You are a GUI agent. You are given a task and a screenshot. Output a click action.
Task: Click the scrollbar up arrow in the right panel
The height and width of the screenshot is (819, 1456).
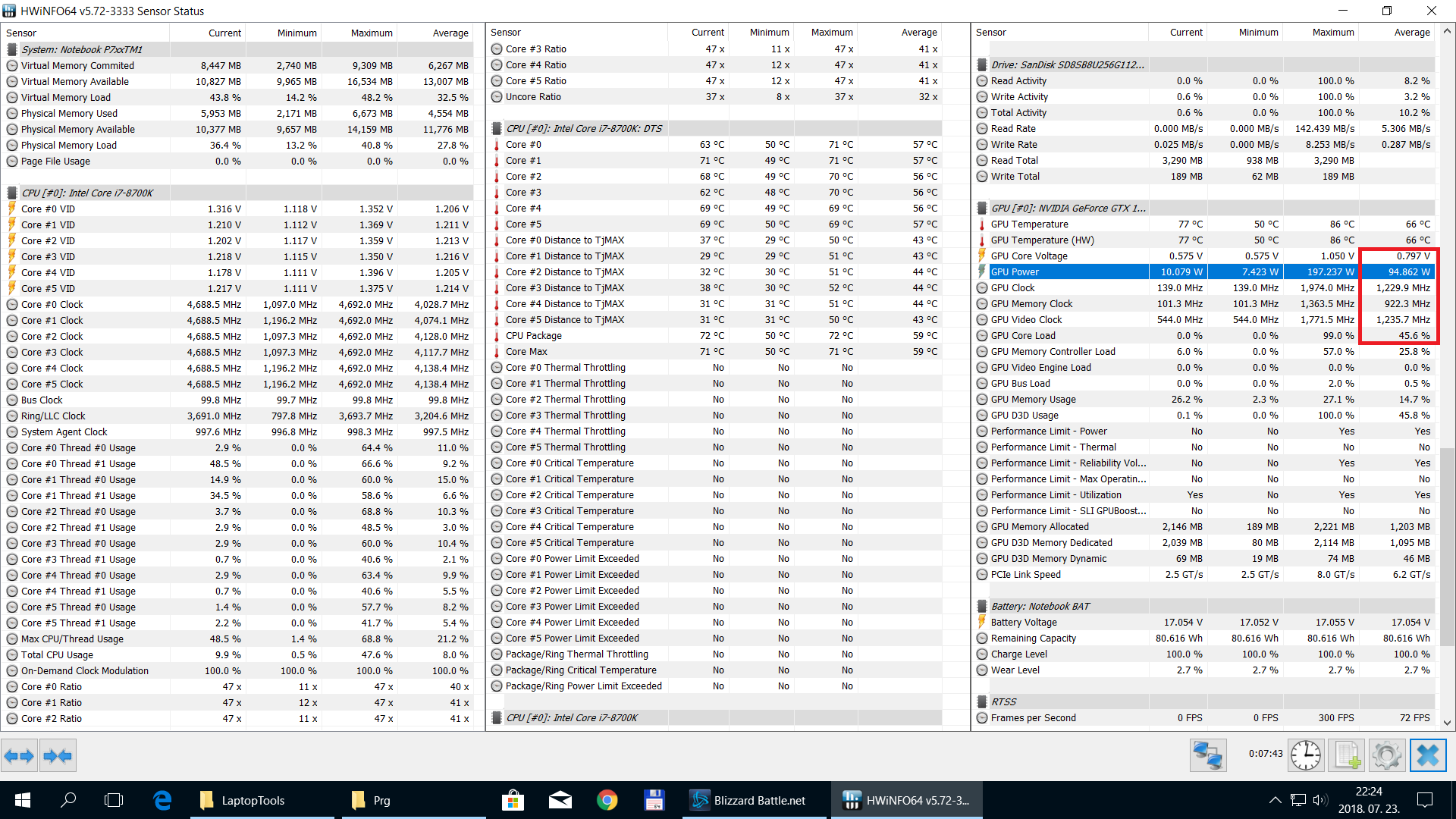point(1447,32)
